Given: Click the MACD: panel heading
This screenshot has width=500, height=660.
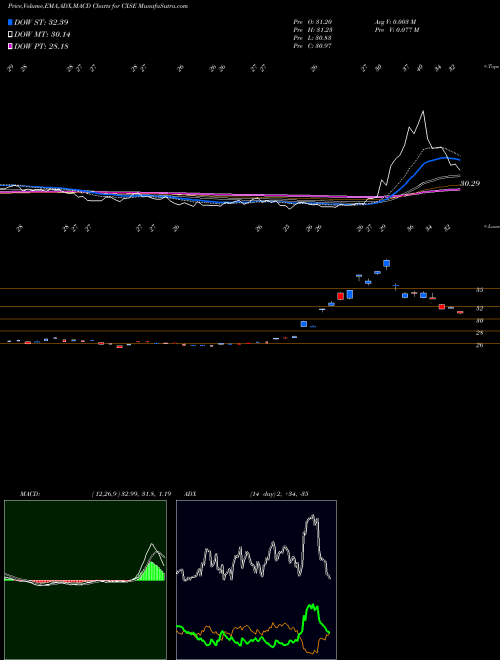Looking at the screenshot, I should pyautogui.click(x=30, y=494).
